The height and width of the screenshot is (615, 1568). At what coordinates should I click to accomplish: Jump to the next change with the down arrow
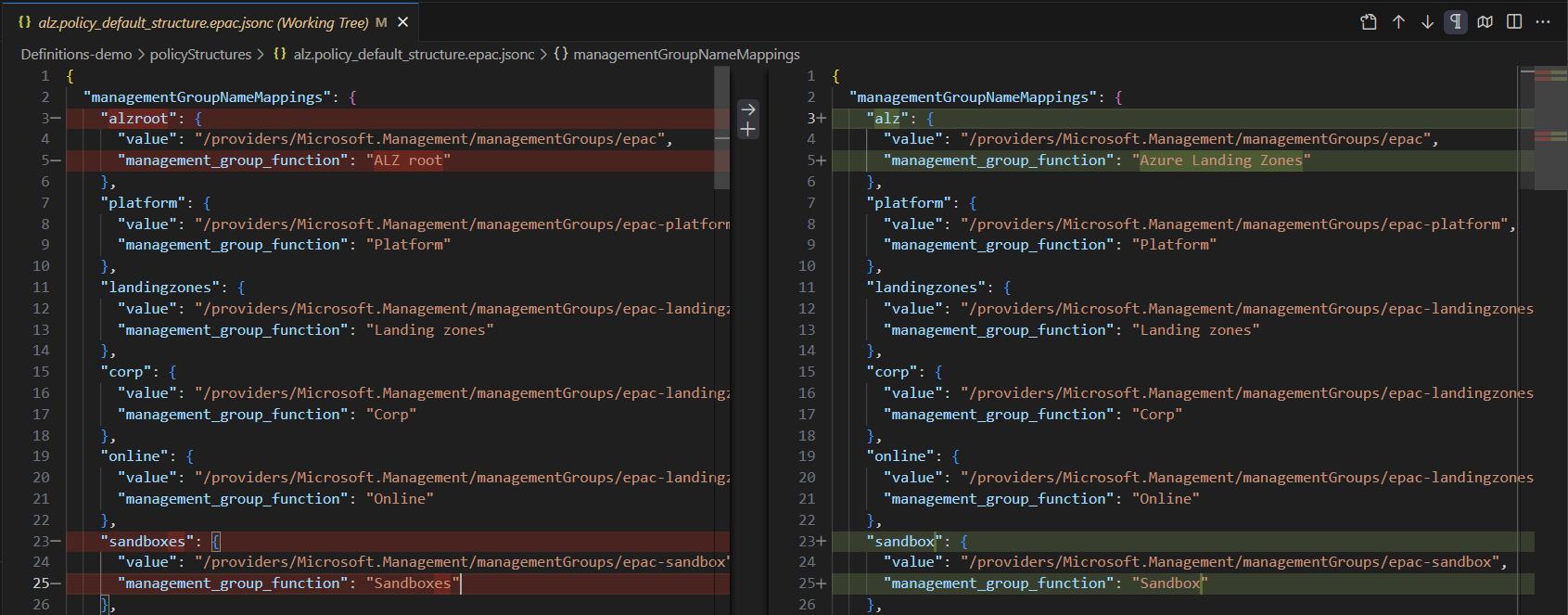1428,22
